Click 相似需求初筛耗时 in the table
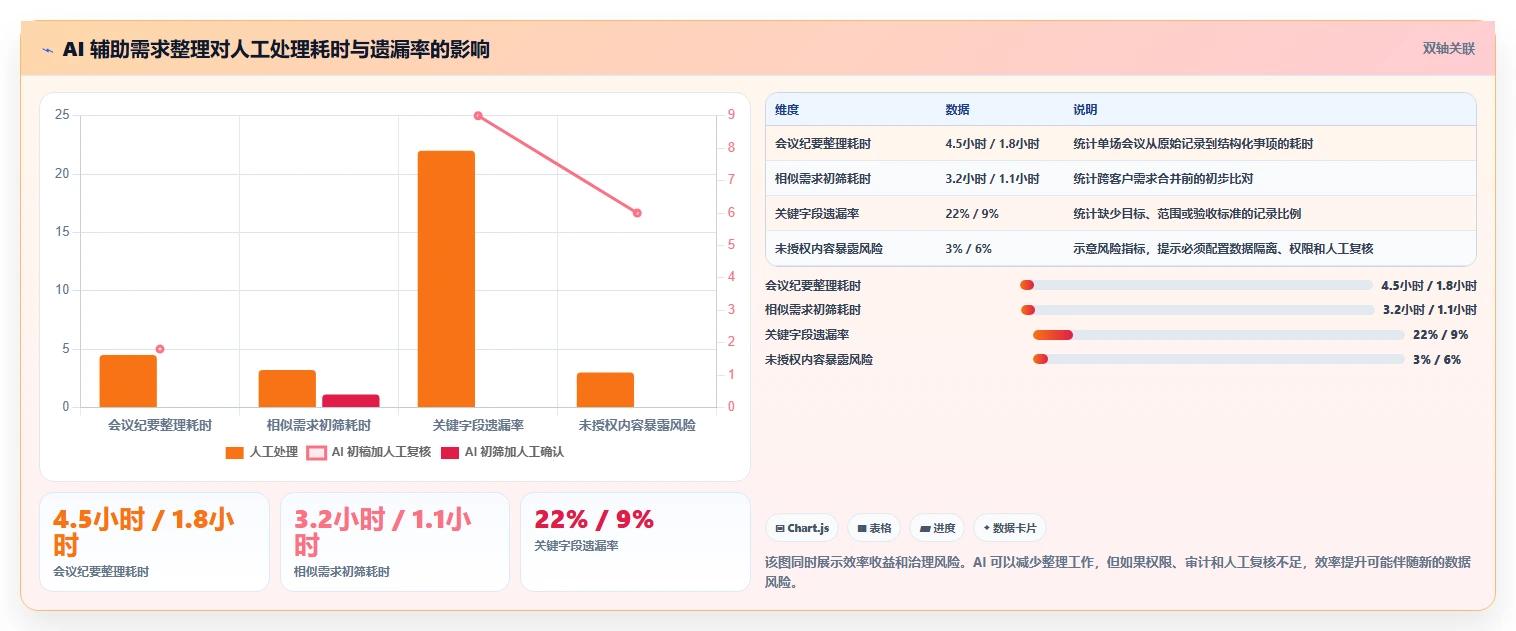Viewport: 1516px width, 631px height. pyautogui.click(x=823, y=179)
